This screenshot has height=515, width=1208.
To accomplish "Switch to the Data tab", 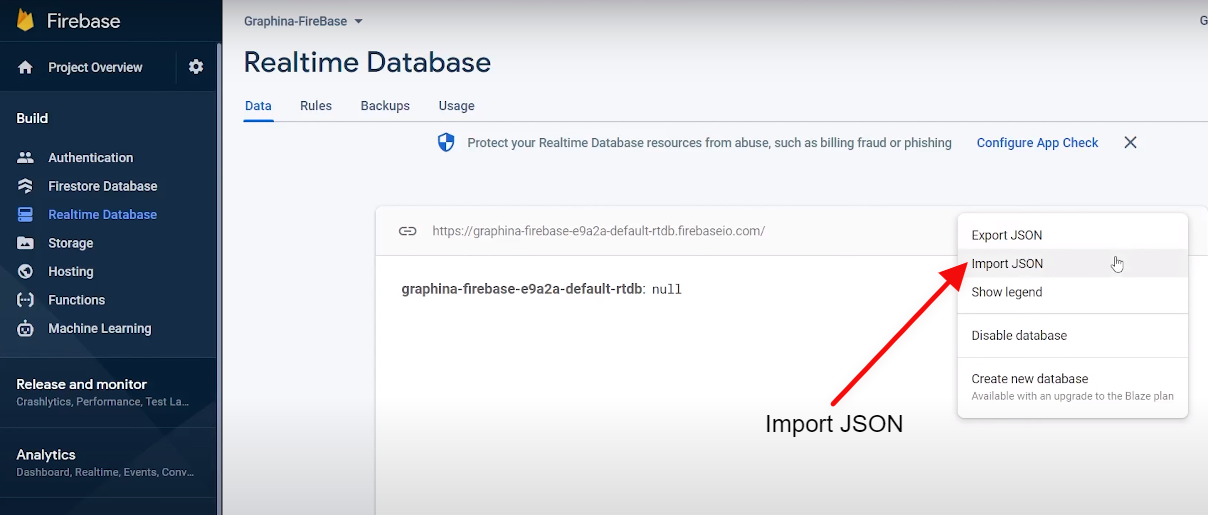I will [x=258, y=106].
